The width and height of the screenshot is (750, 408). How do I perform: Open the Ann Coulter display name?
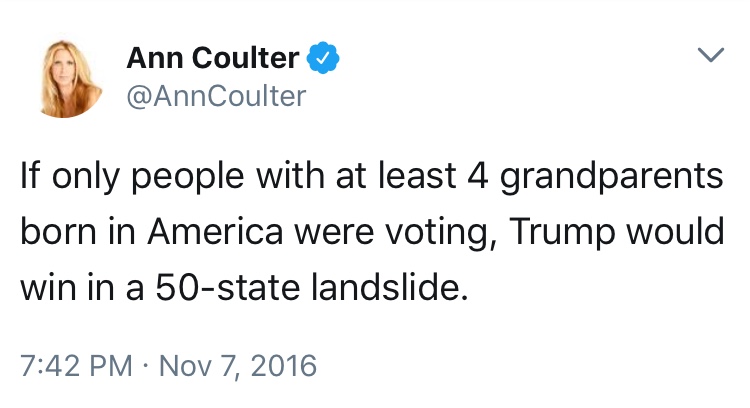point(213,58)
